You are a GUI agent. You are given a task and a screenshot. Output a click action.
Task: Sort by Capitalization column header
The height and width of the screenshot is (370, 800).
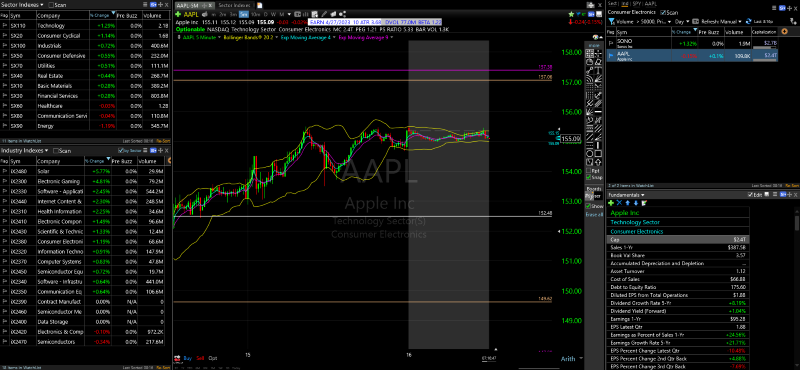[764, 31]
